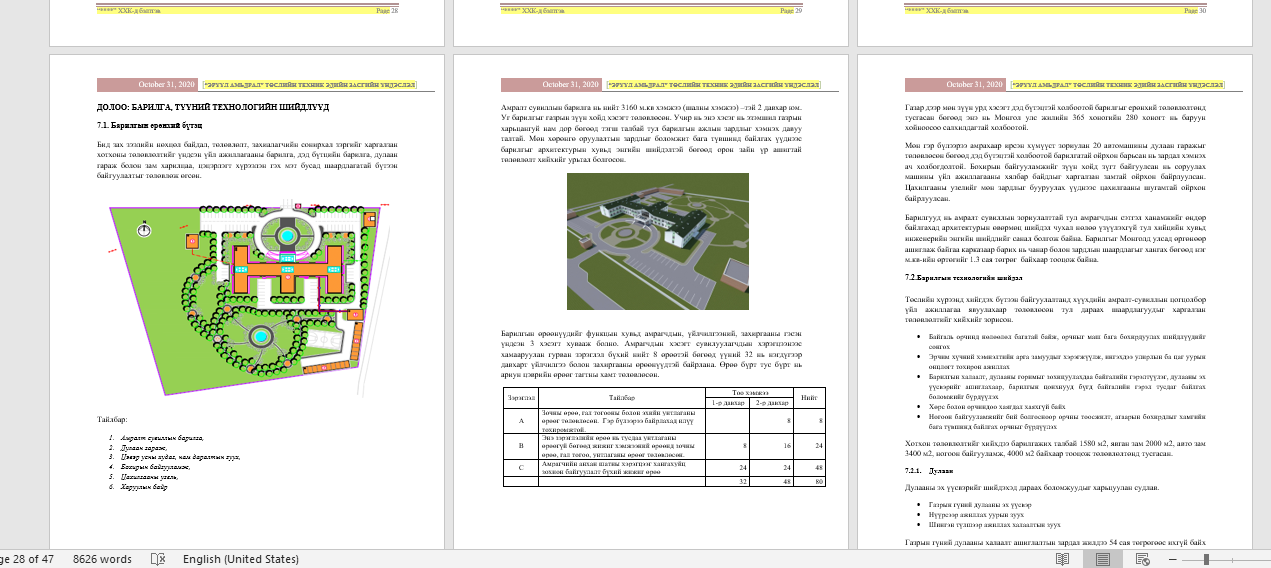Adjust the zoom slider handle
Viewport: 1271px width, 568px height.
(1207, 559)
